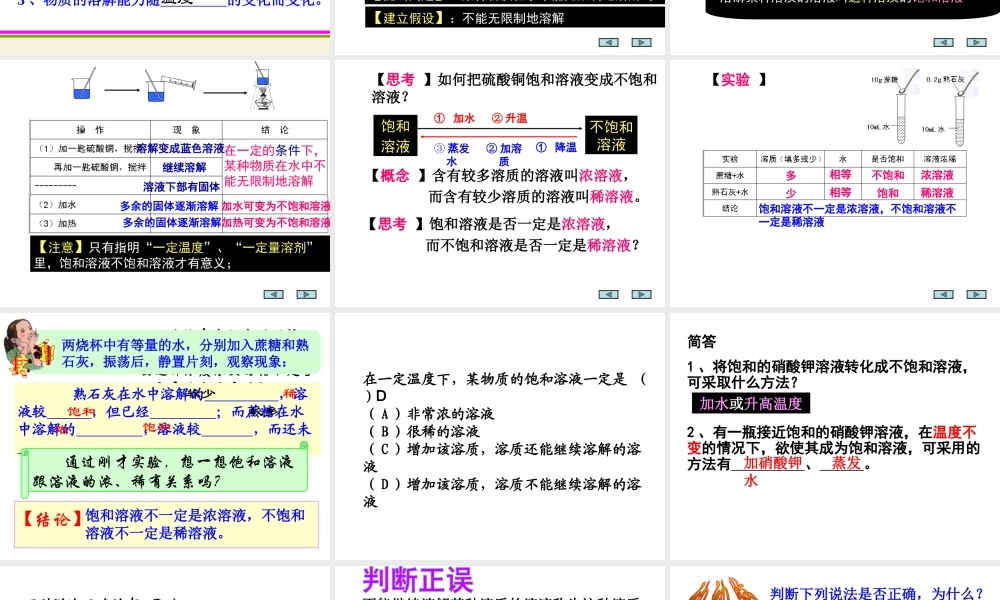Select the multiple-choice question slide with answer D
This screenshot has width=1000, height=600.
pyautogui.click(x=499, y=436)
